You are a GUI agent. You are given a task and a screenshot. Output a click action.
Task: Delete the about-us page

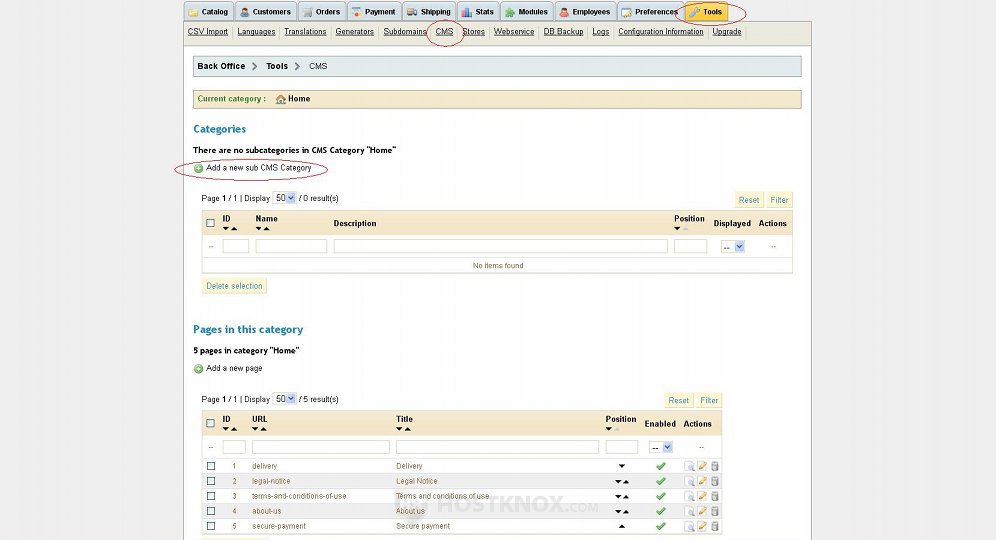pyautogui.click(x=715, y=511)
